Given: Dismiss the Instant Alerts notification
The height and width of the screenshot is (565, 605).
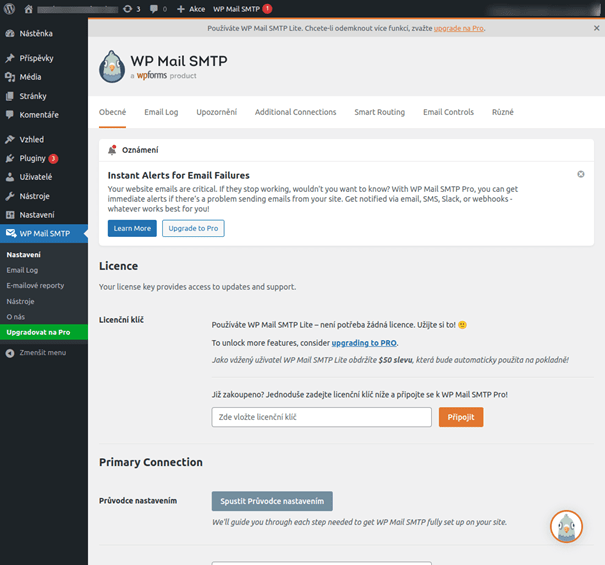Looking at the screenshot, I should tap(580, 174).
